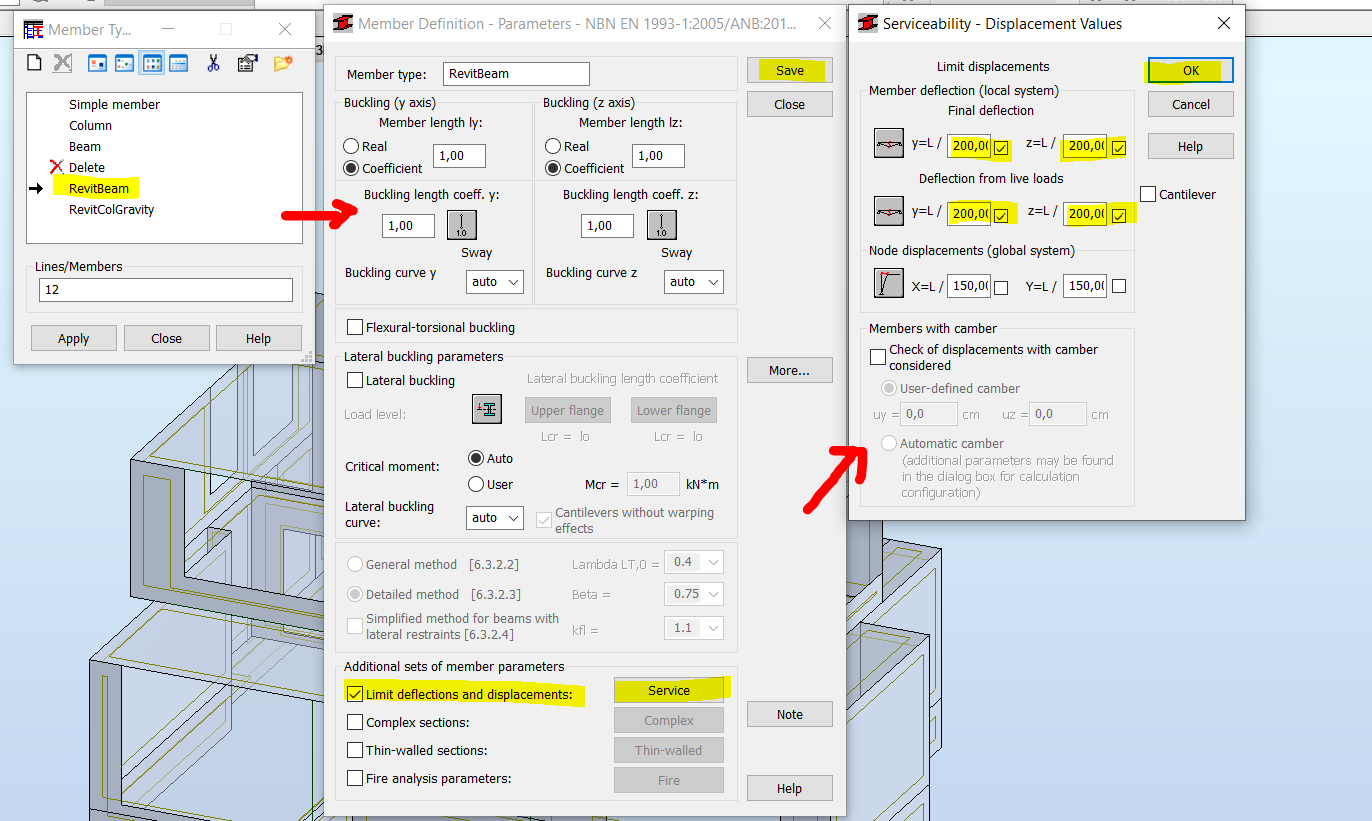Viewport: 1372px width, 821px height.
Task: Click the Sway buckling icon for y axis
Action: 461,225
